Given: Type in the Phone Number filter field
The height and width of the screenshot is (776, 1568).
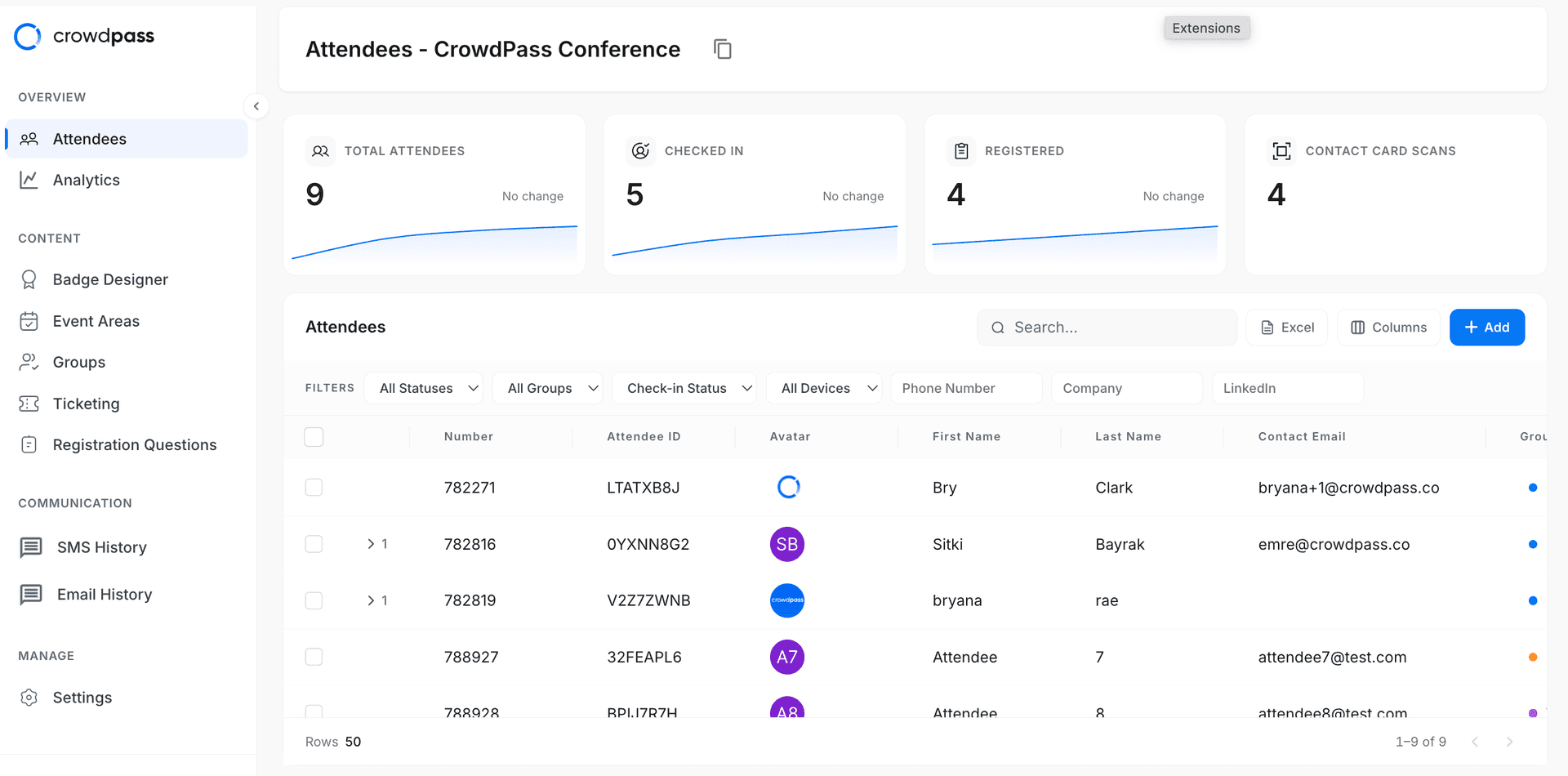Looking at the screenshot, I should pyautogui.click(x=965, y=388).
